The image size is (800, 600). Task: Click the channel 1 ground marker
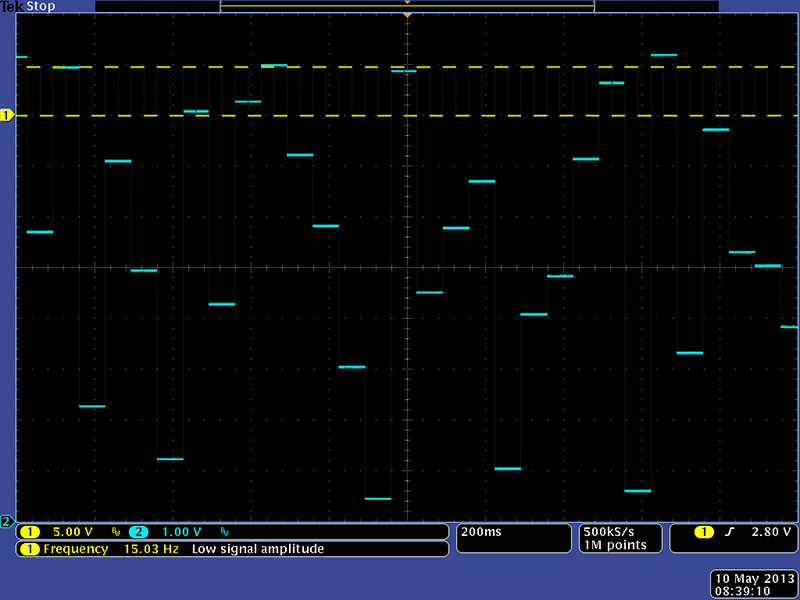pyautogui.click(x=7, y=116)
